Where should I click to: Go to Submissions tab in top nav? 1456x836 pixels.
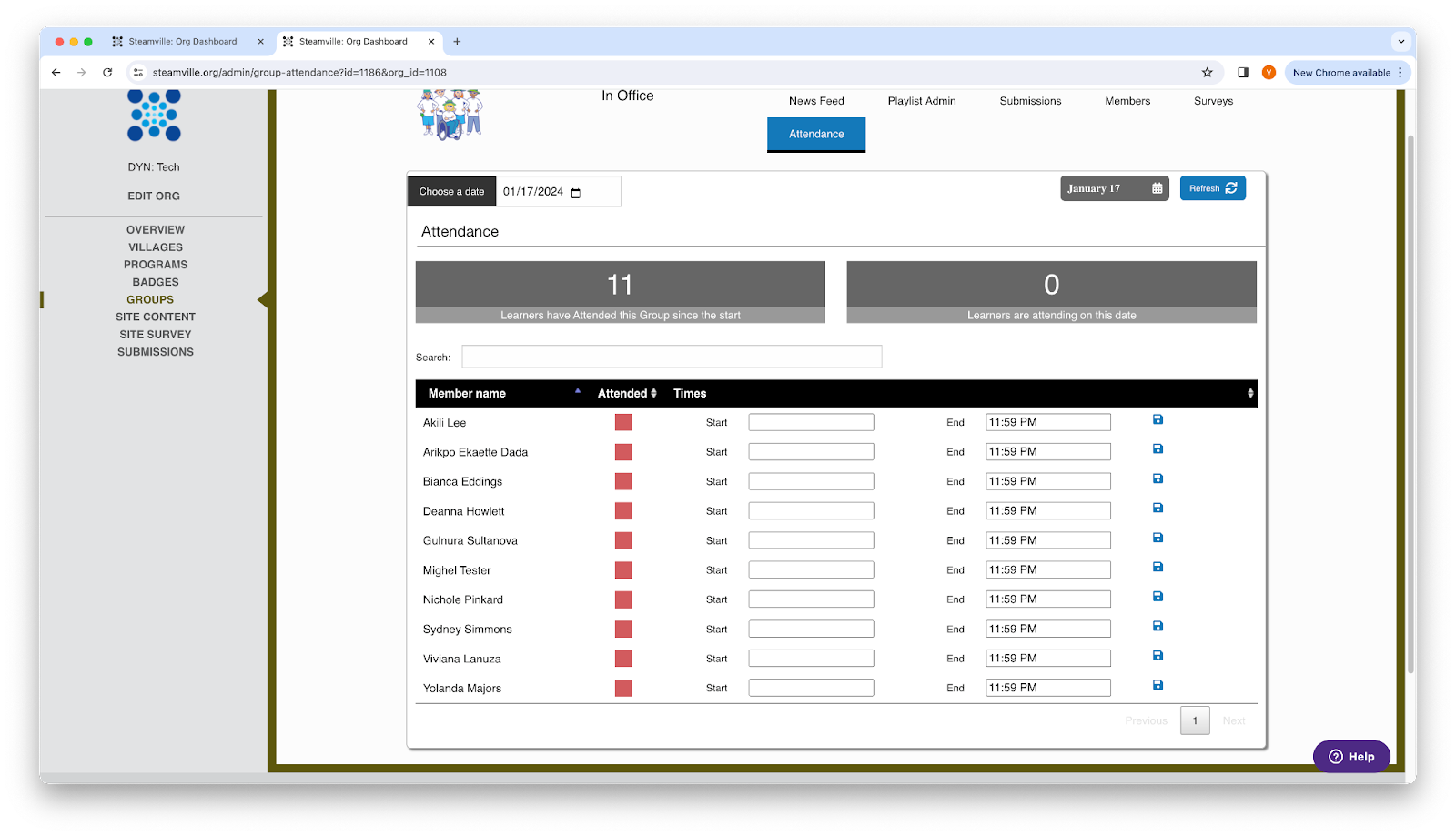(1030, 101)
